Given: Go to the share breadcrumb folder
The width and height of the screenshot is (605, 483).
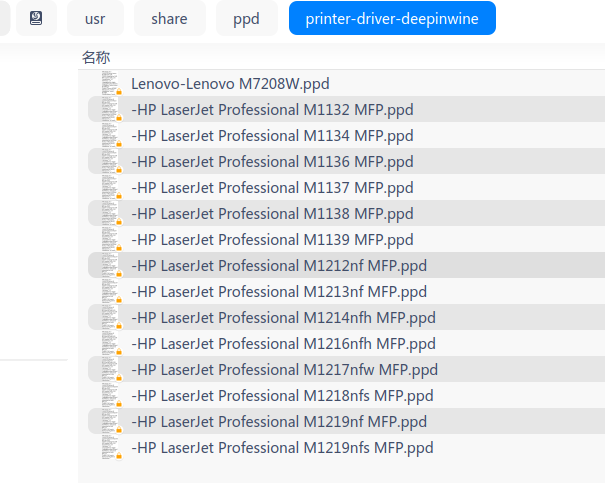Looking at the screenshot, I should [169, 18].
